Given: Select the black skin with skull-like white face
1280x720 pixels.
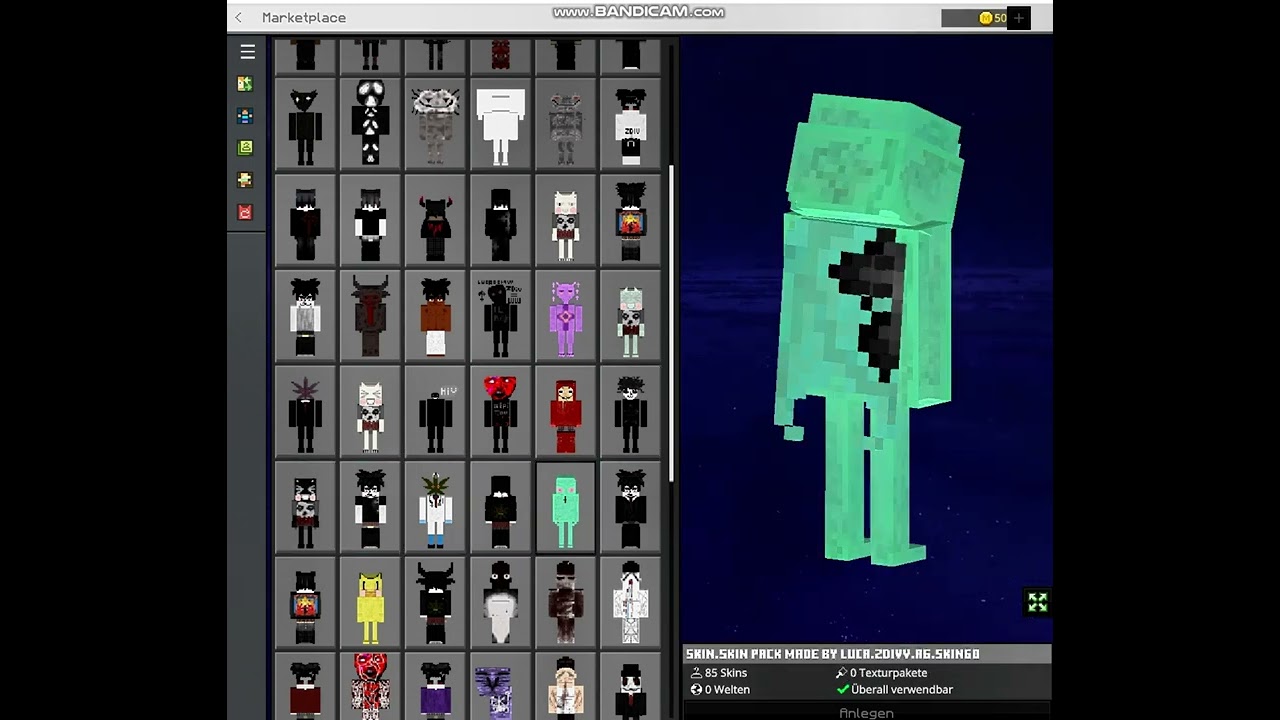Looking at the screenshot, I should coord(370,124).
